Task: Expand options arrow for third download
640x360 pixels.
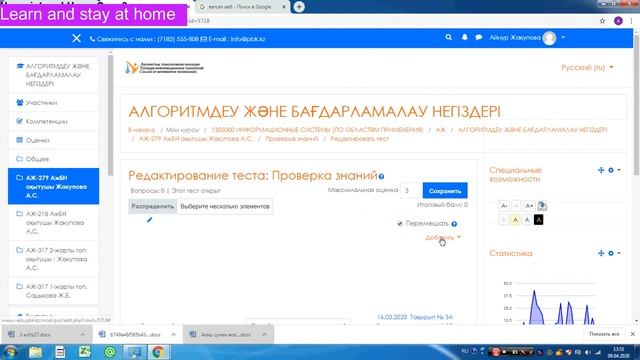Action: [264, 334]
